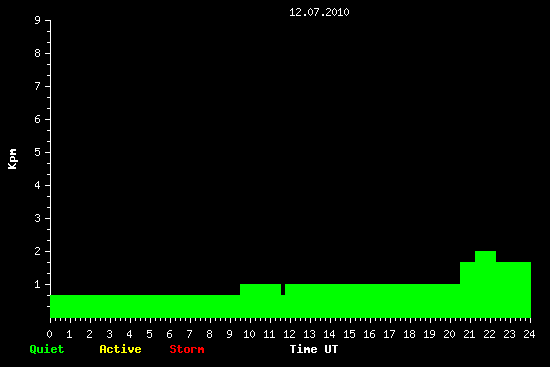Select the green Quiet legend label

[47, 349]
